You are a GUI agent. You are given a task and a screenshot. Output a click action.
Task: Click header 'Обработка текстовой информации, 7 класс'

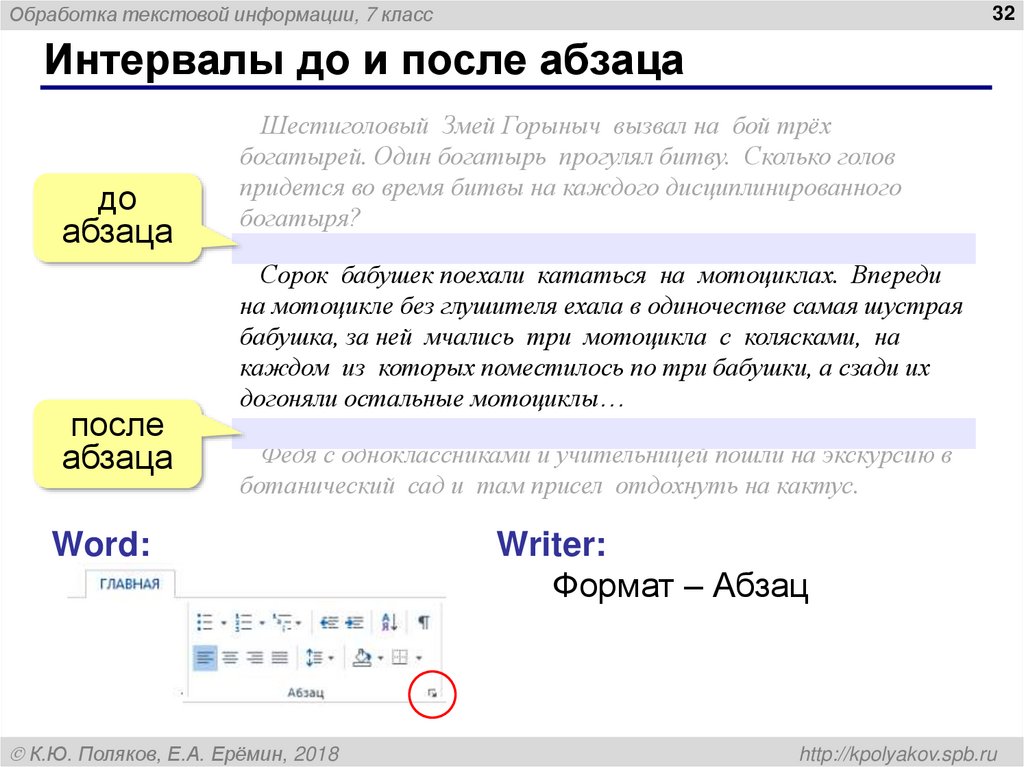(x=221, y=14)
